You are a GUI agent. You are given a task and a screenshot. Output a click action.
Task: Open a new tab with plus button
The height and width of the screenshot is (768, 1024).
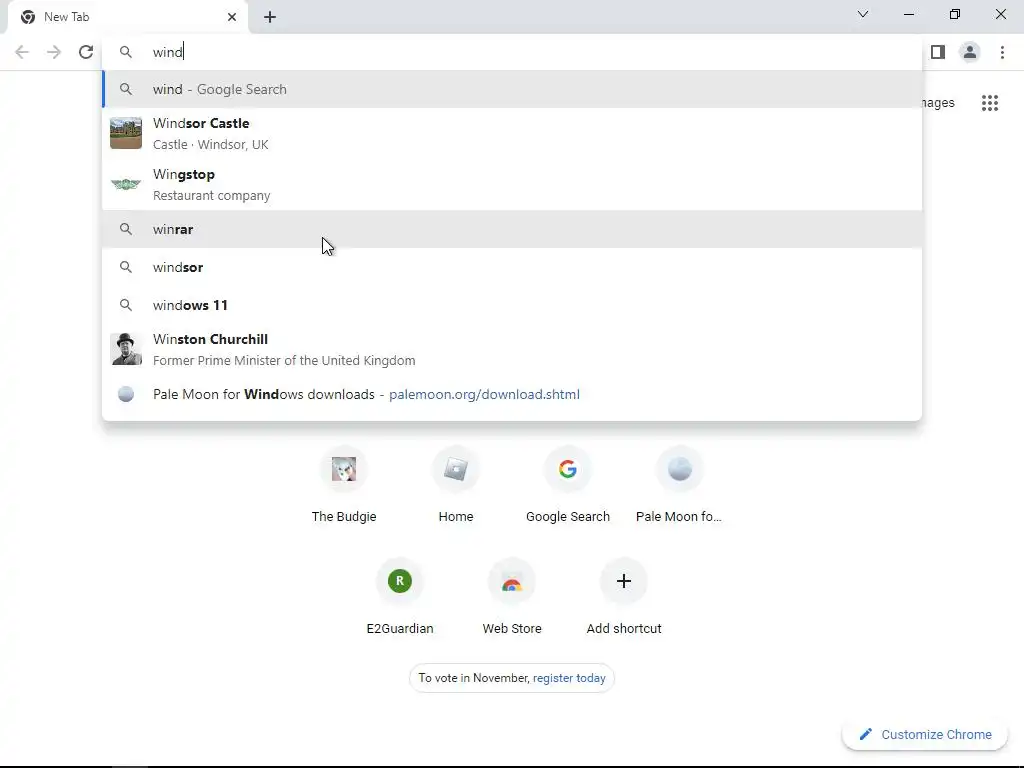(270, 17)
